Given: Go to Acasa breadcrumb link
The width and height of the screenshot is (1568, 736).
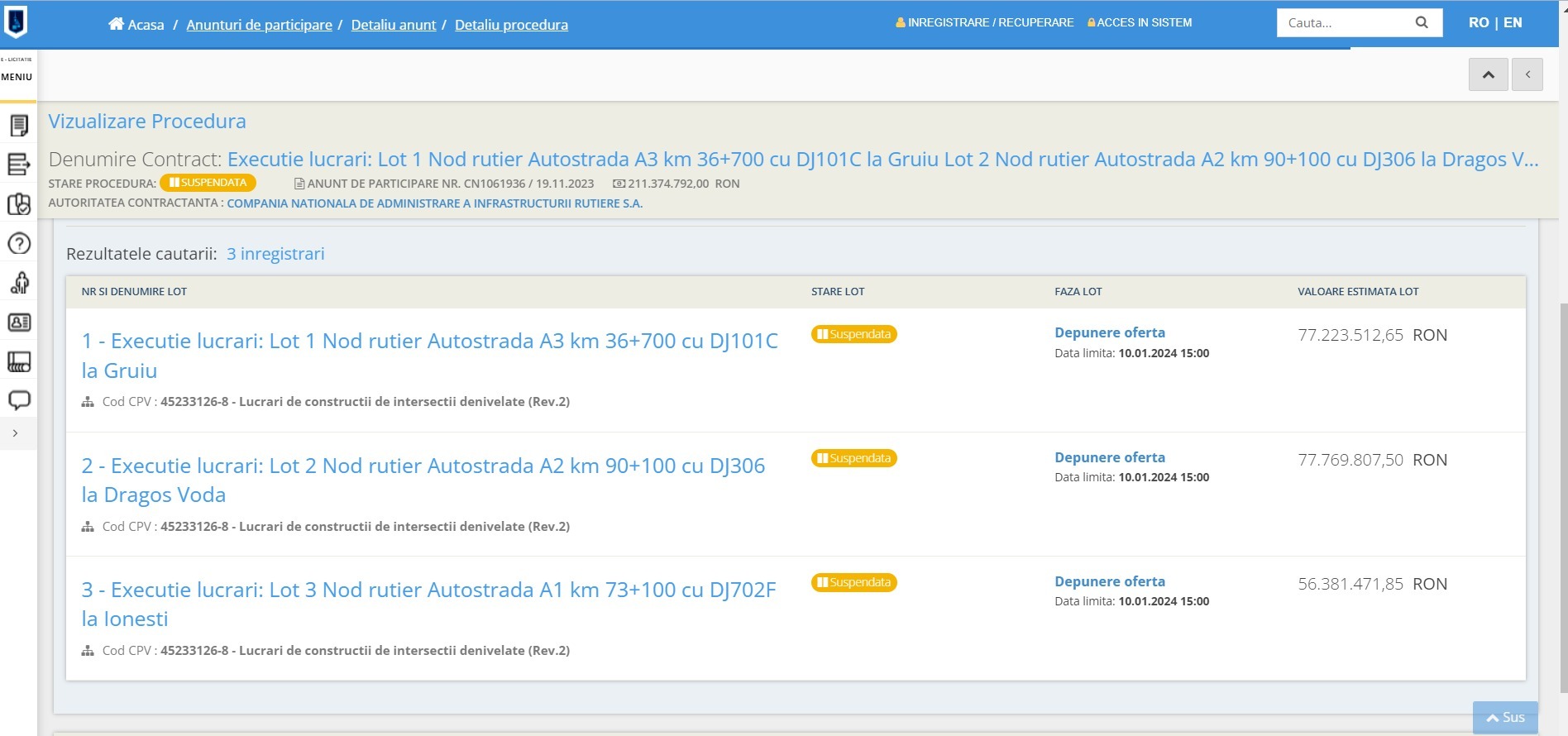Looking at the screenshot, I should pos(146,25).
